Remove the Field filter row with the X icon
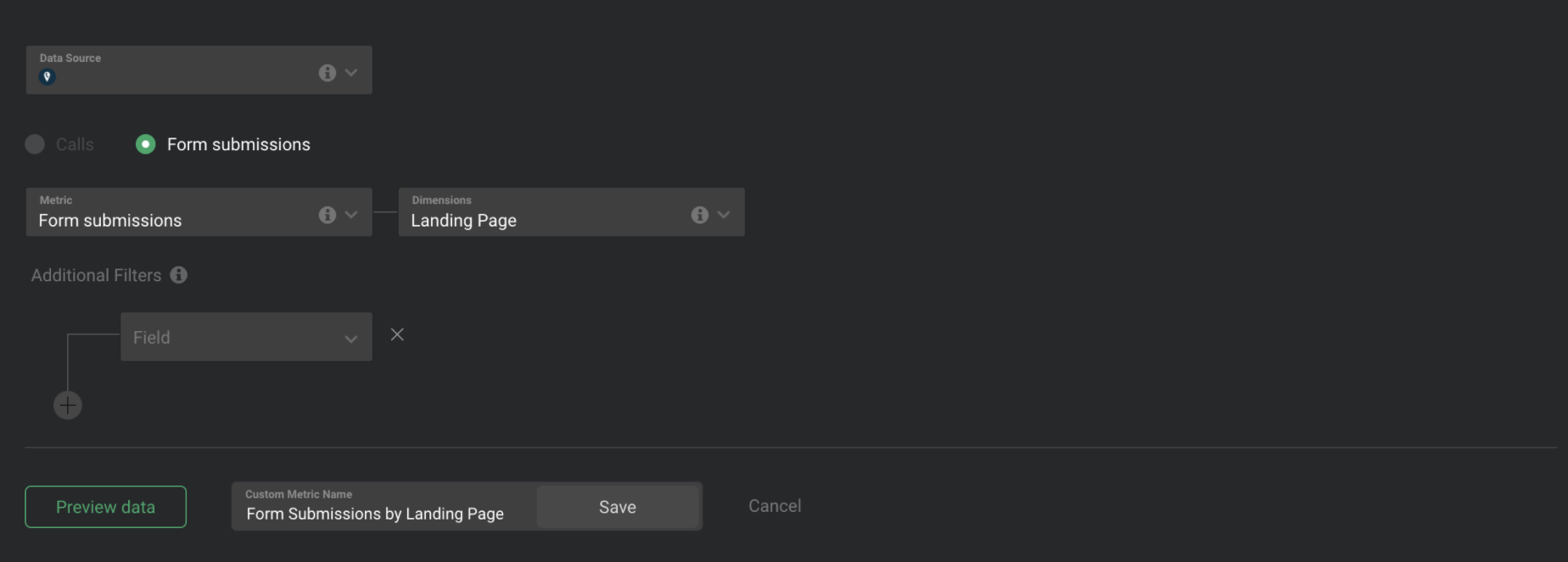The width and height of the screenshot is (1568, 562). pos(397,334)
